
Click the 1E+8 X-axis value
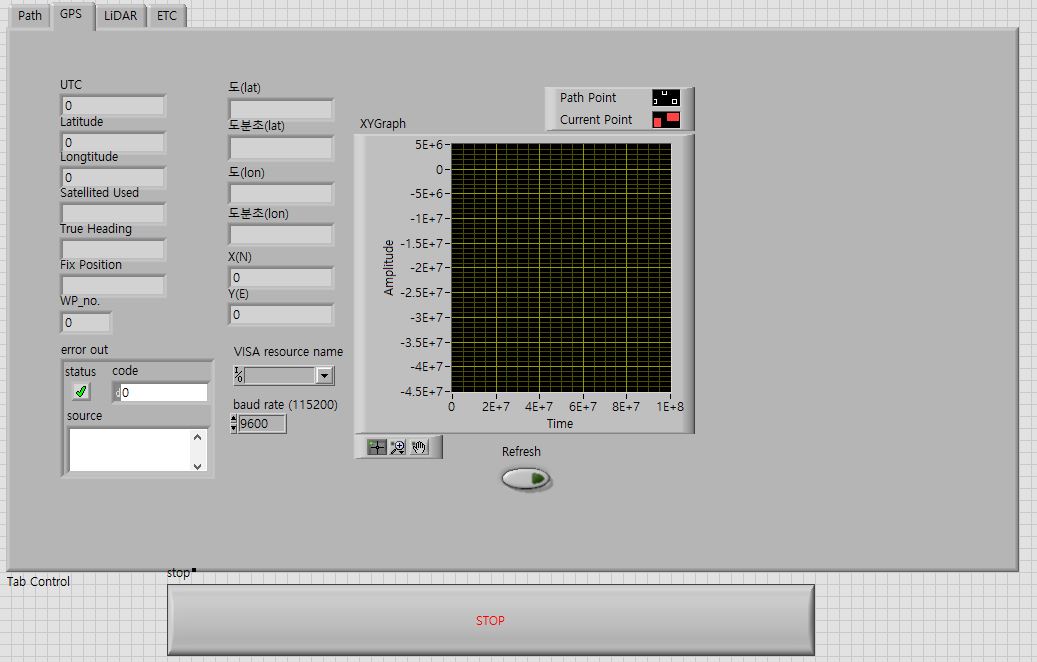click(x=669, y=407)
